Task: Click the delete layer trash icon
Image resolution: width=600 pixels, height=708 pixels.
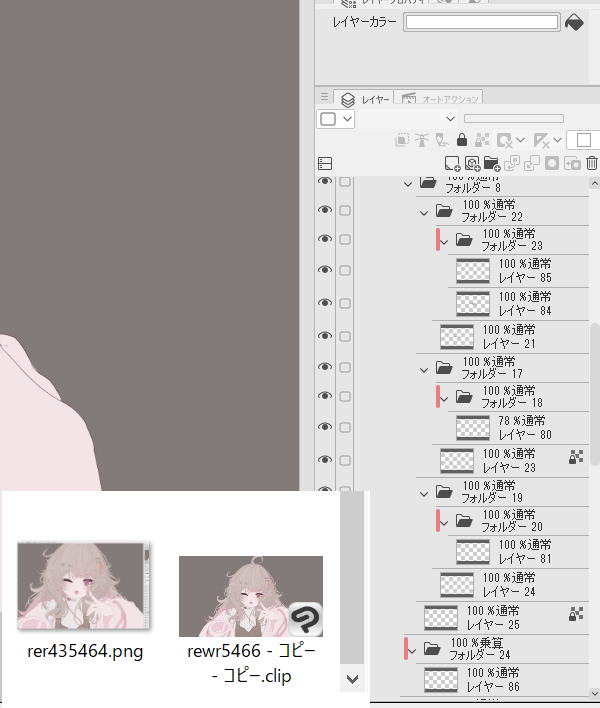Action: [x=592, y=163]
